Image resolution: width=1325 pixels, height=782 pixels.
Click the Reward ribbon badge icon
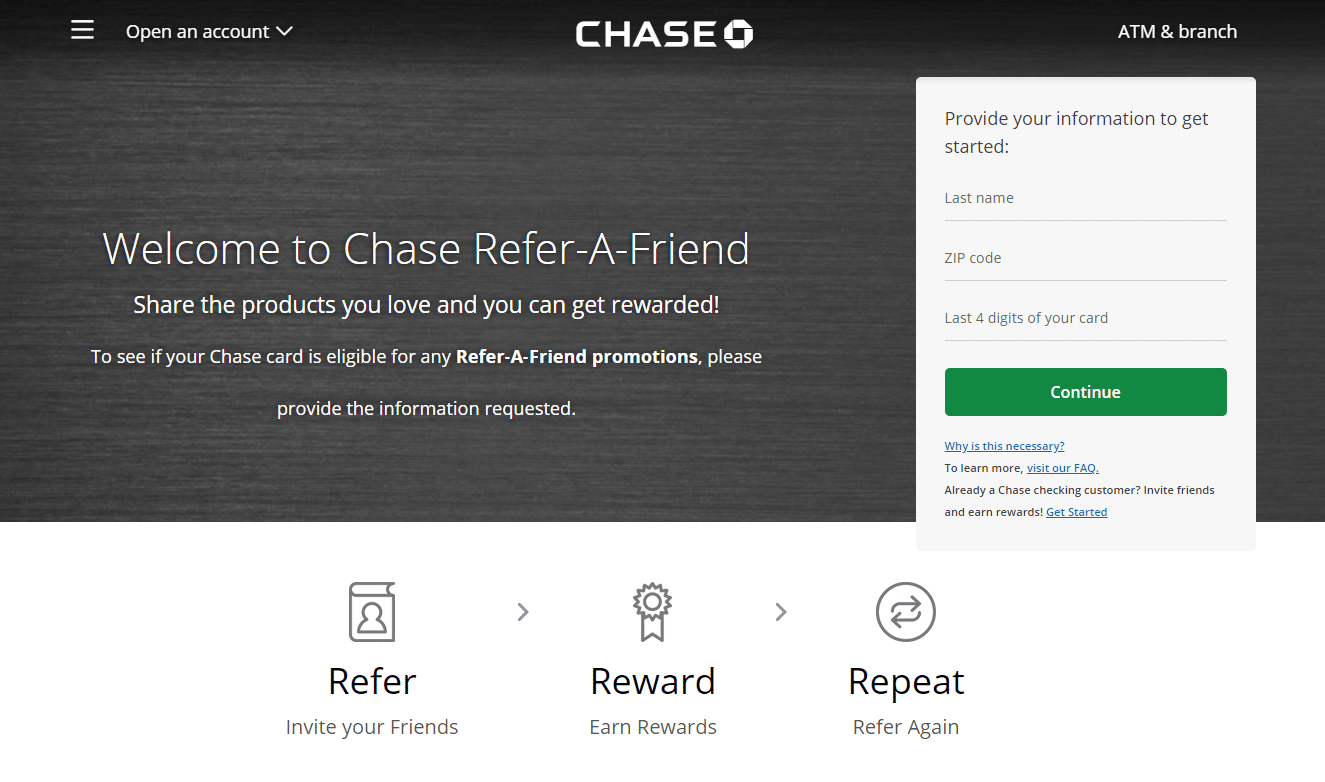[652, 612]
